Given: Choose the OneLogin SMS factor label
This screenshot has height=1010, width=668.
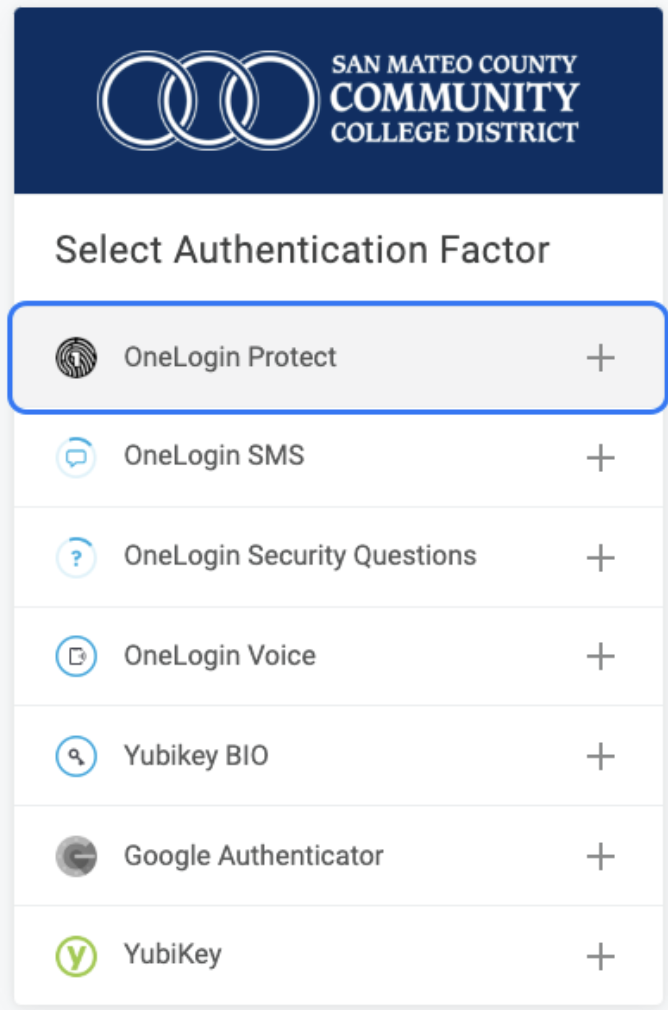Looking at the screenshot, I should [214, 456].
